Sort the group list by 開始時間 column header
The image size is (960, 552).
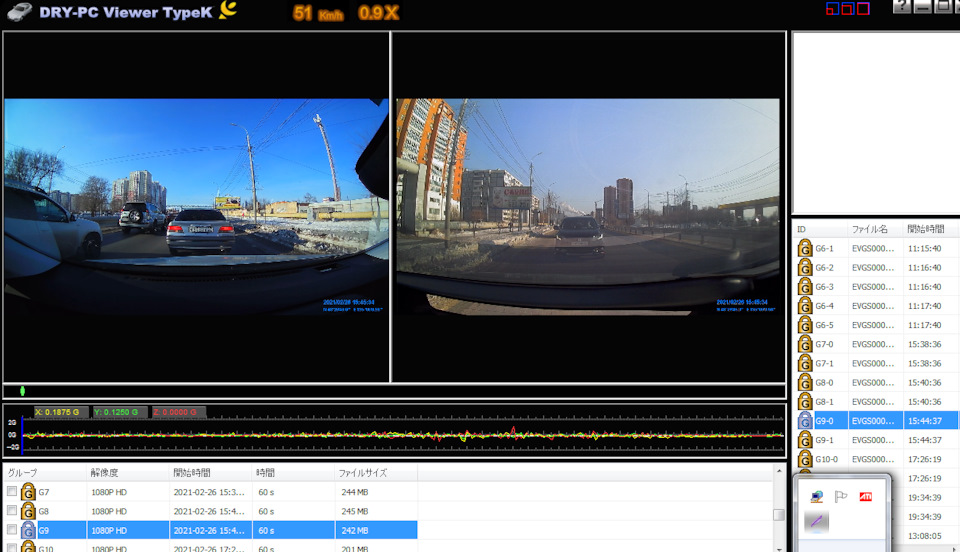210,472
